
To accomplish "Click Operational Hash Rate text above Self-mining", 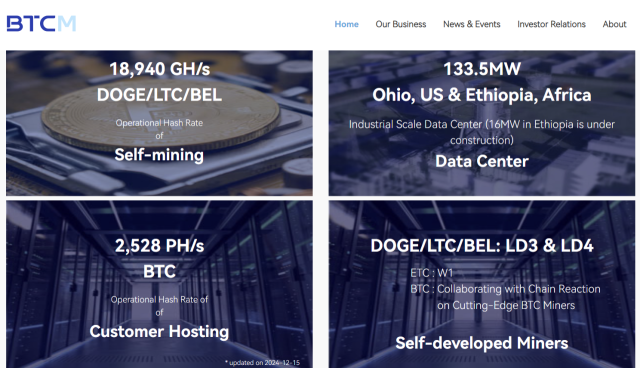I will click(x=159, y=129).
